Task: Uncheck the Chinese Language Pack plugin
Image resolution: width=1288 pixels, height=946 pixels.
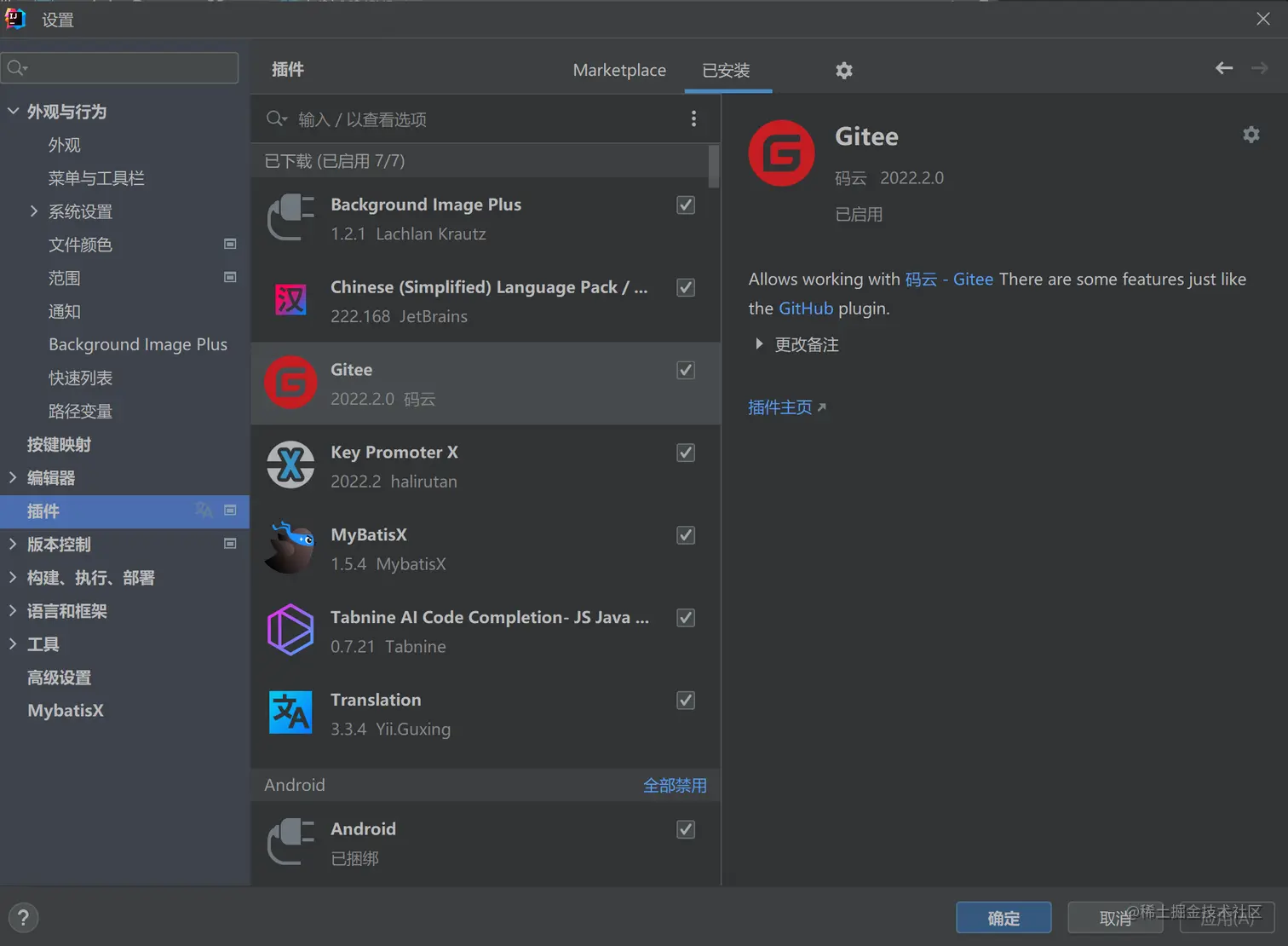Action: coord(686,287)
